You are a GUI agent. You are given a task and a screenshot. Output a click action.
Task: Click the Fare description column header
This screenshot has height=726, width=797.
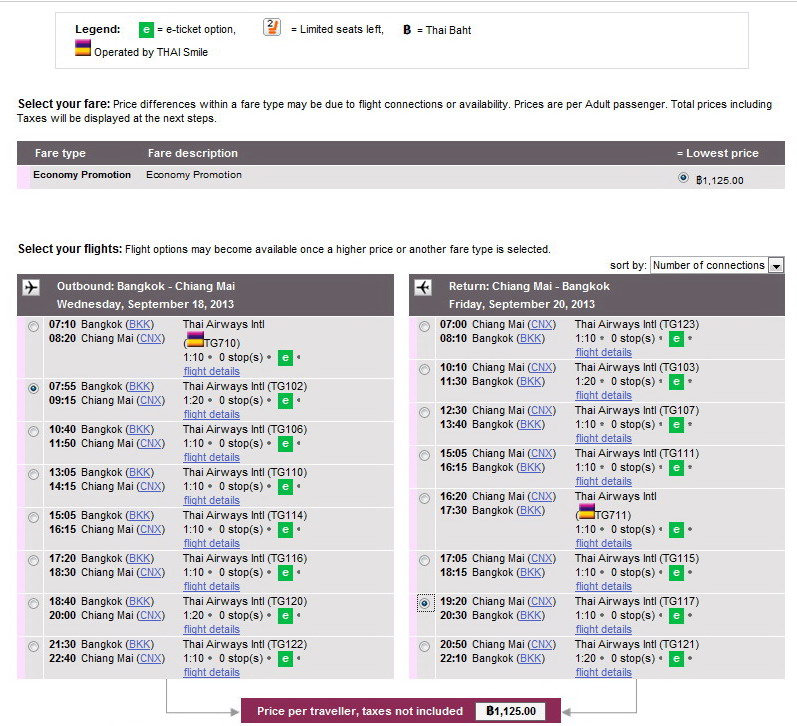tap(193, 153)
